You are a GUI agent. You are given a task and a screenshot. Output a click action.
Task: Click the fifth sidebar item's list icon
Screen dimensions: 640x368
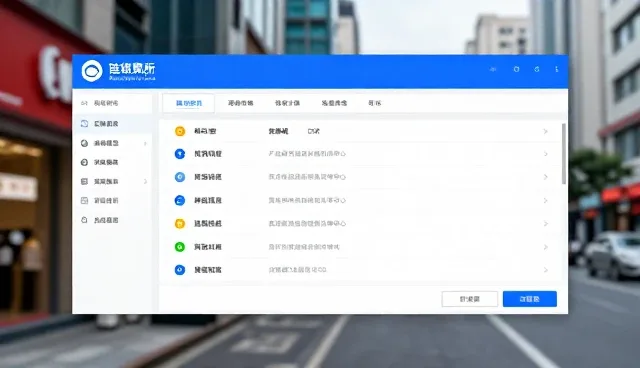(x=84, y=182)
